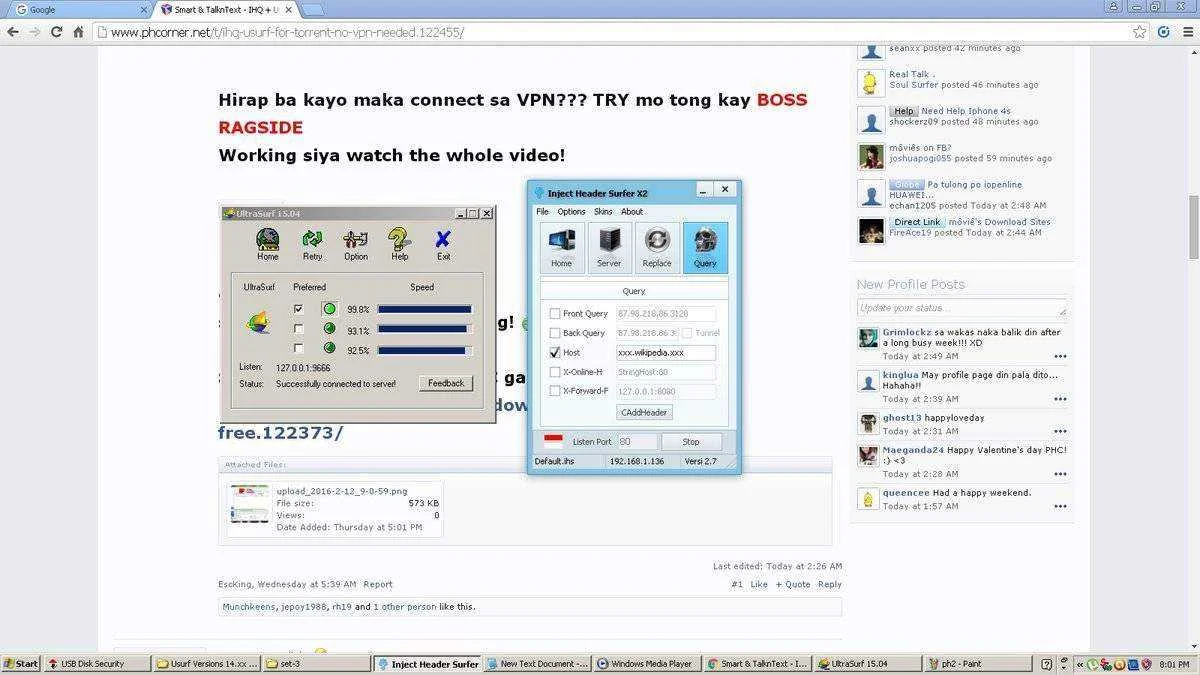Check the 93.1% server preferred checkbox

point(298,329)
